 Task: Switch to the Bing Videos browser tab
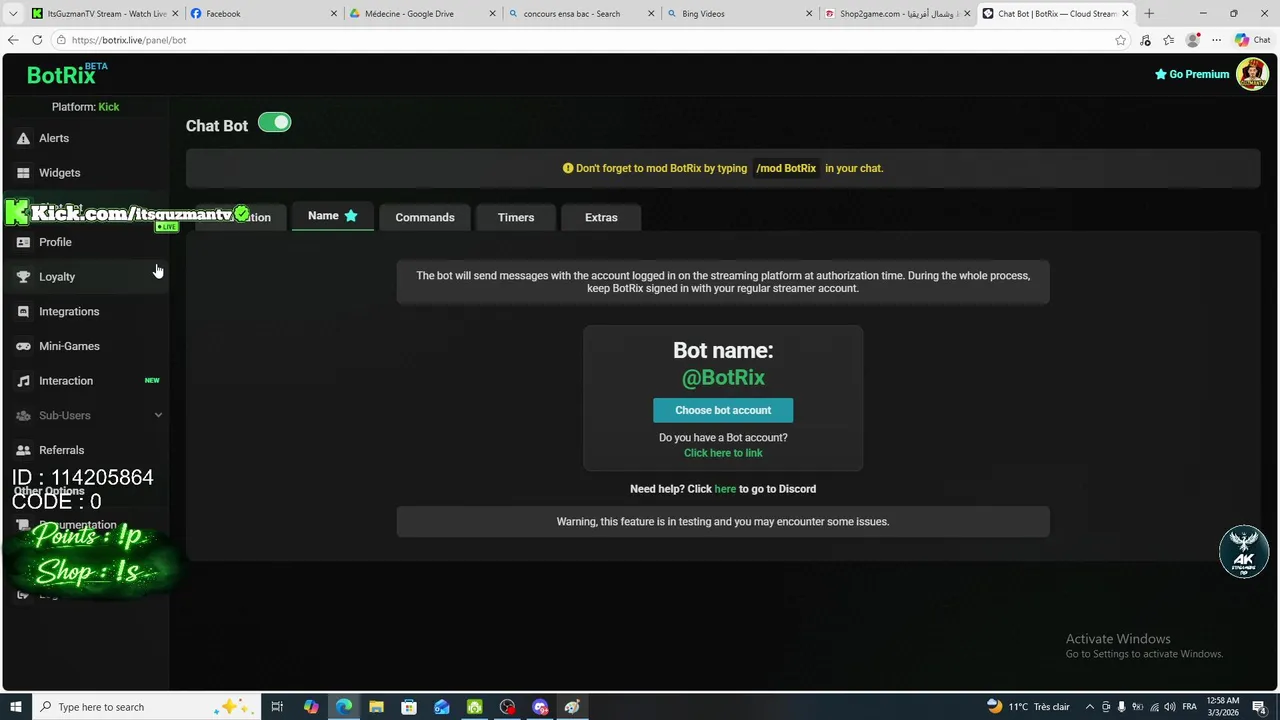(x=740, y=14)
